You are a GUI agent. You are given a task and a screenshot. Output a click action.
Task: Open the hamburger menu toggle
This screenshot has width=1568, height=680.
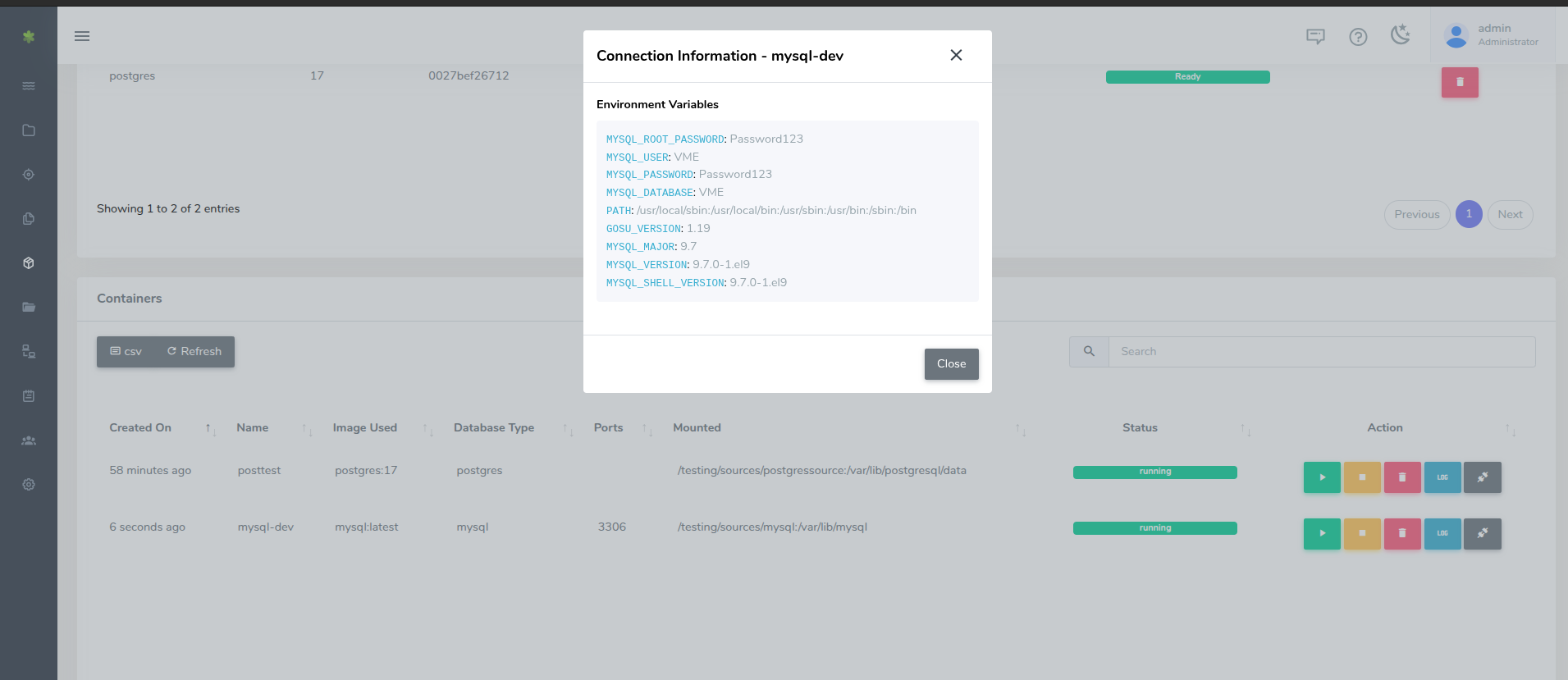pos(82,36)
